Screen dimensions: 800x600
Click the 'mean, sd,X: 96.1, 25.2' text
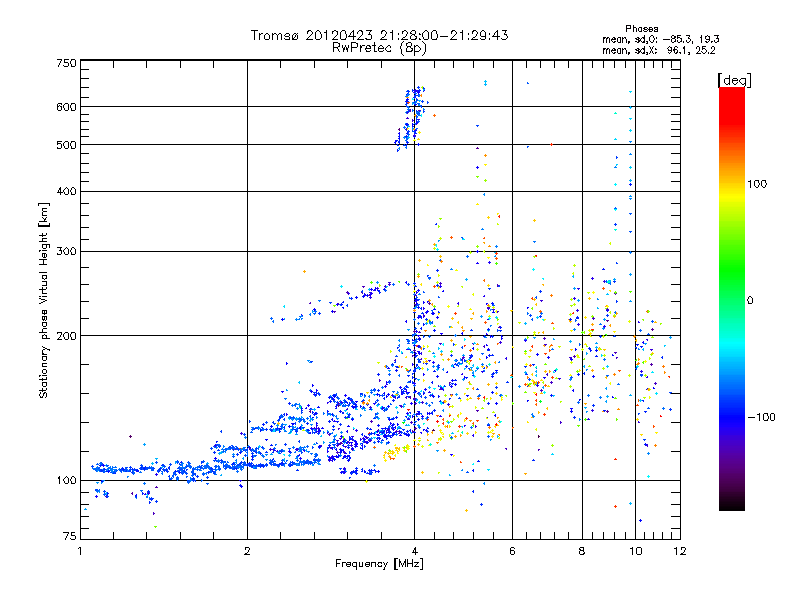pyautogui.click(x=659, y=50)
